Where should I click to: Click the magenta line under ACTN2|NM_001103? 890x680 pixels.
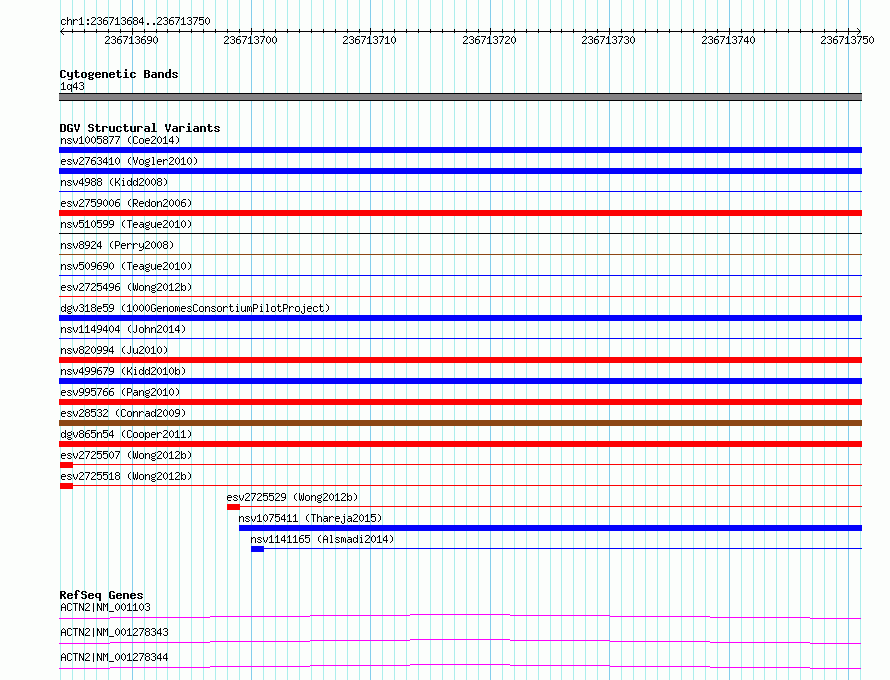click(x=460, y=616)
